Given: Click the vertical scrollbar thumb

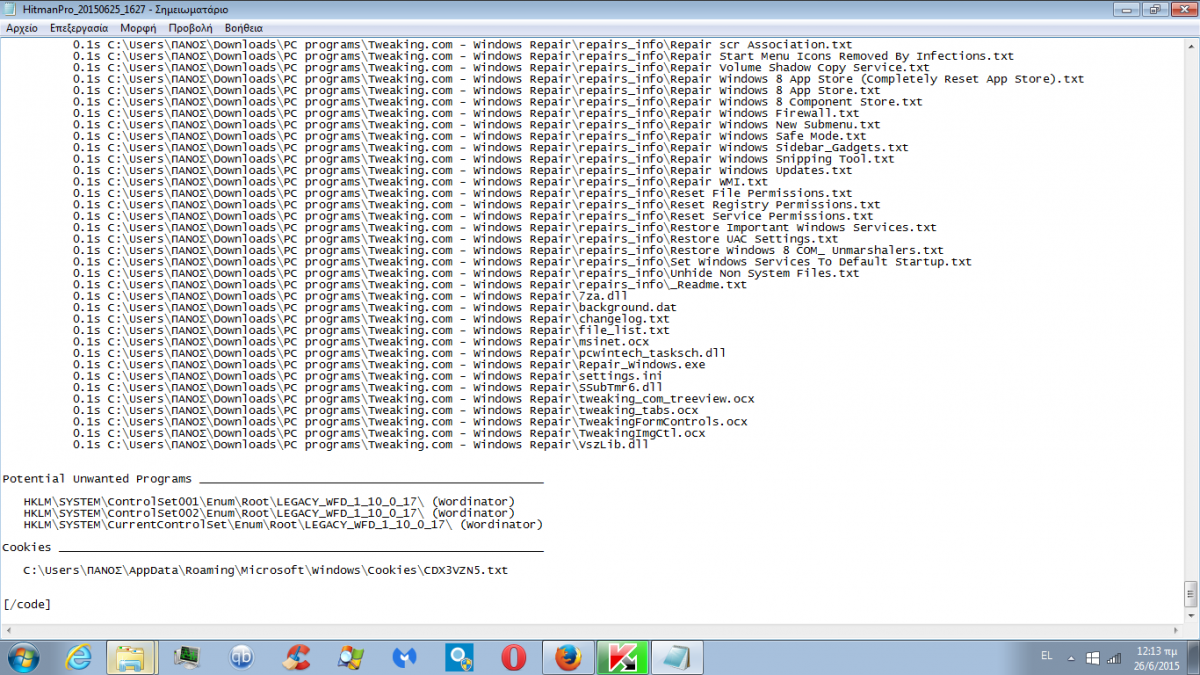Looking at the screenshot, I should tap(1191, 594).
